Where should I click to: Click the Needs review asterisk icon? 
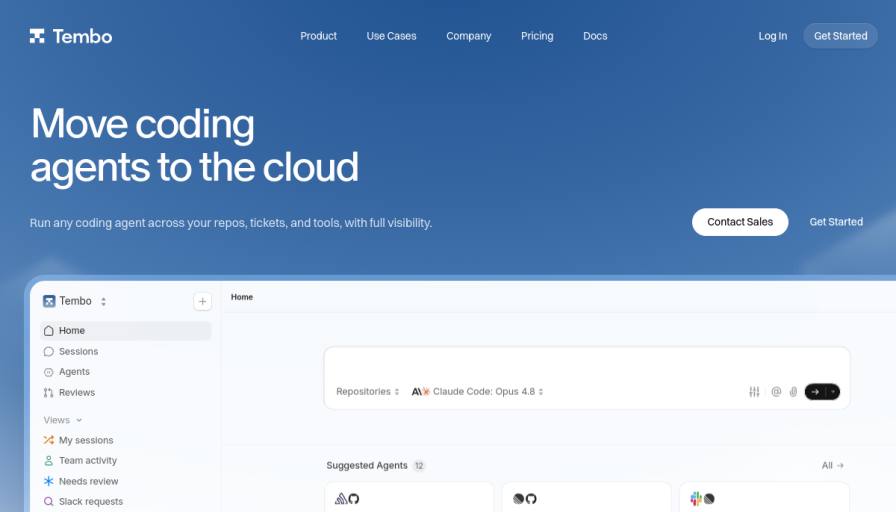pyautogui.click(x=49, y=481)
